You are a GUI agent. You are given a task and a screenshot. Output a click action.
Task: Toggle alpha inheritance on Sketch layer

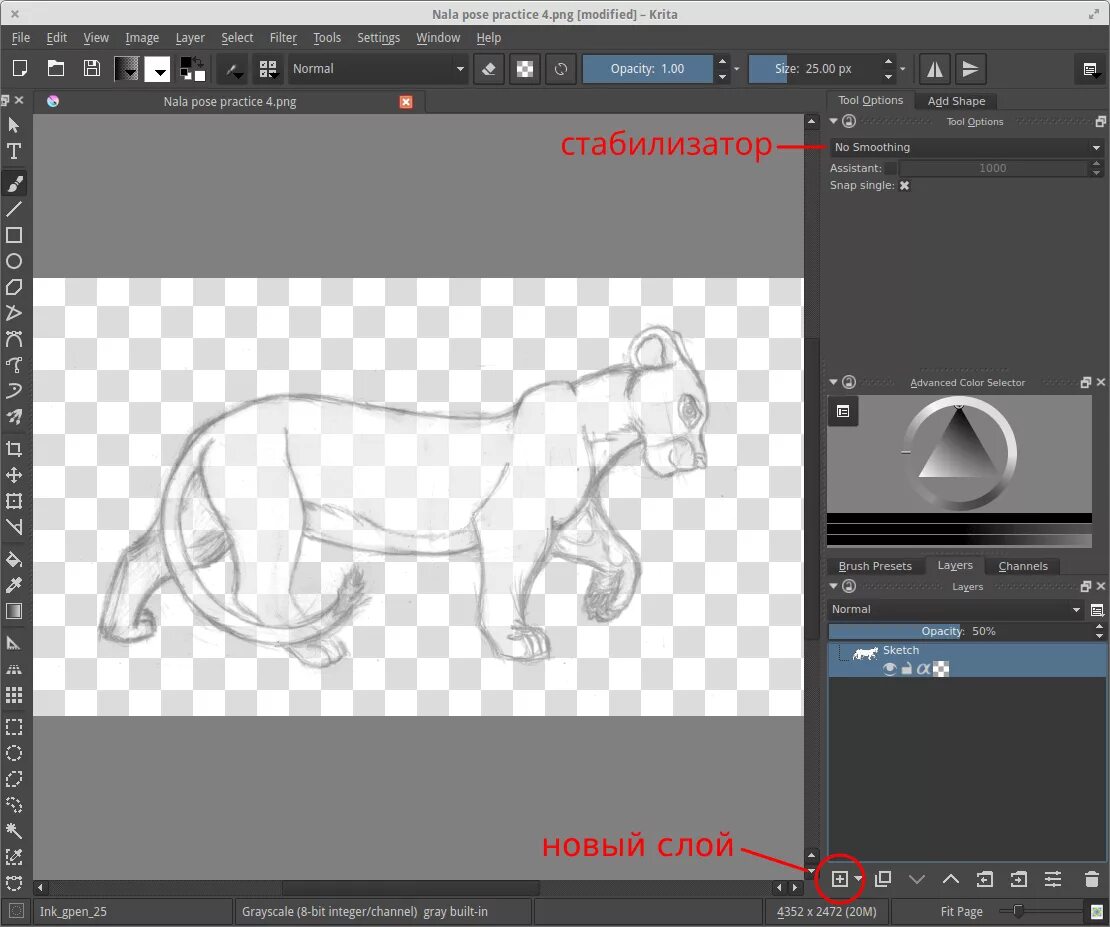click(x=923, y=669)
